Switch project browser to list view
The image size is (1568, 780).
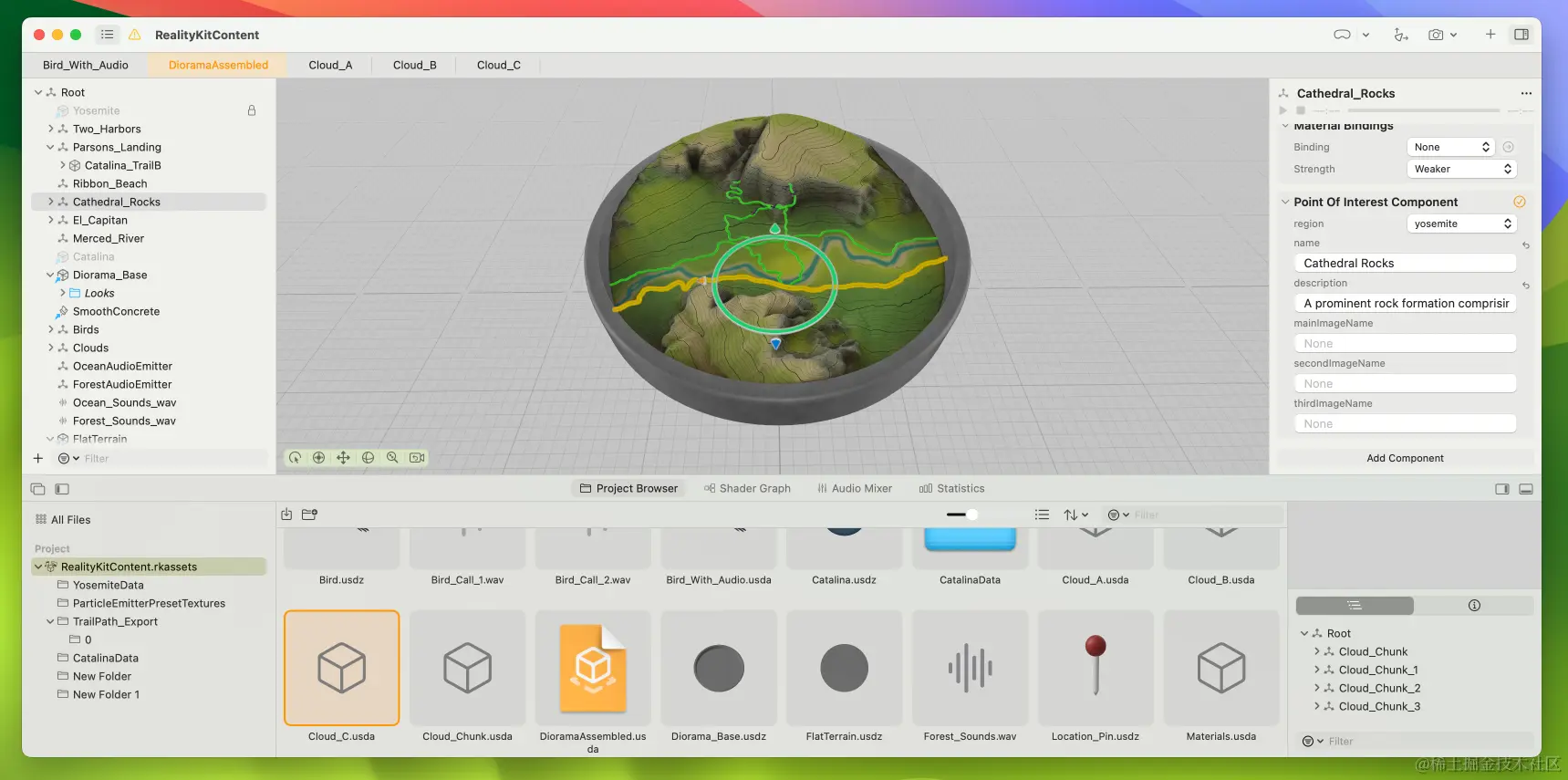[1042, 515]
